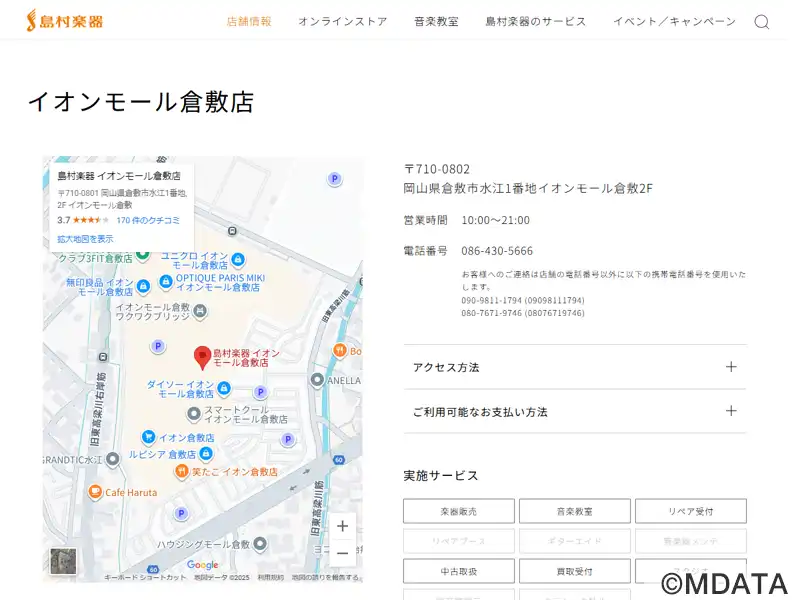
Task: Select the ルピシア 倉敷店 map pin
Action: [206, 453]
